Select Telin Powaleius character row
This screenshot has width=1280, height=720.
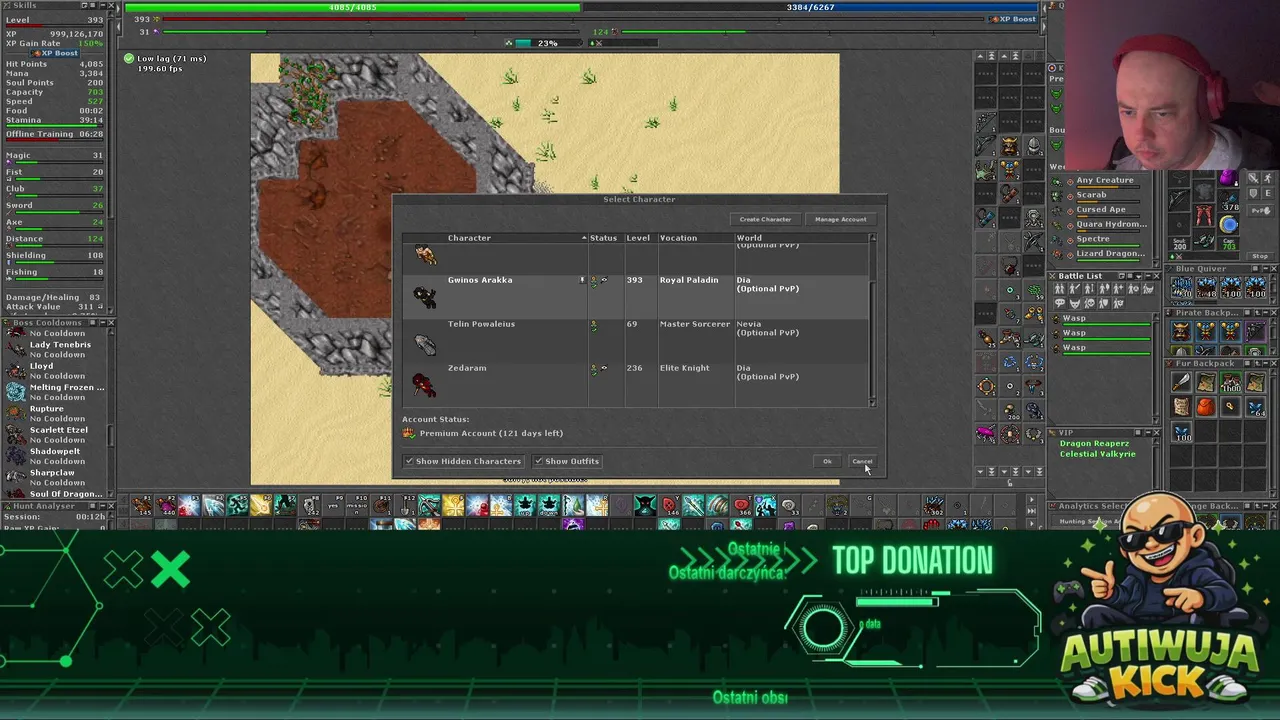tap(635, 341)
